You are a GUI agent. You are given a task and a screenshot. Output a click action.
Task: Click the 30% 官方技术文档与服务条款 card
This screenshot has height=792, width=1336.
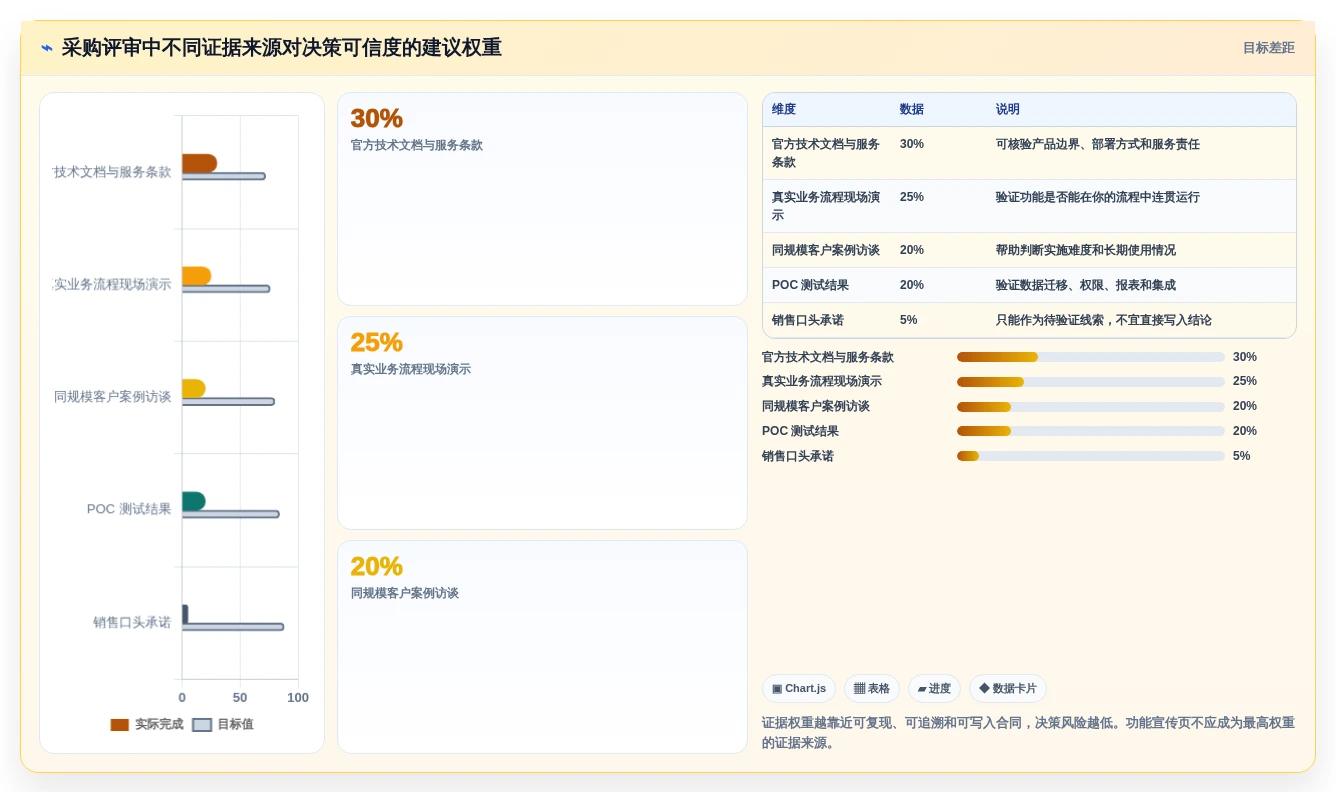(542, 199)
